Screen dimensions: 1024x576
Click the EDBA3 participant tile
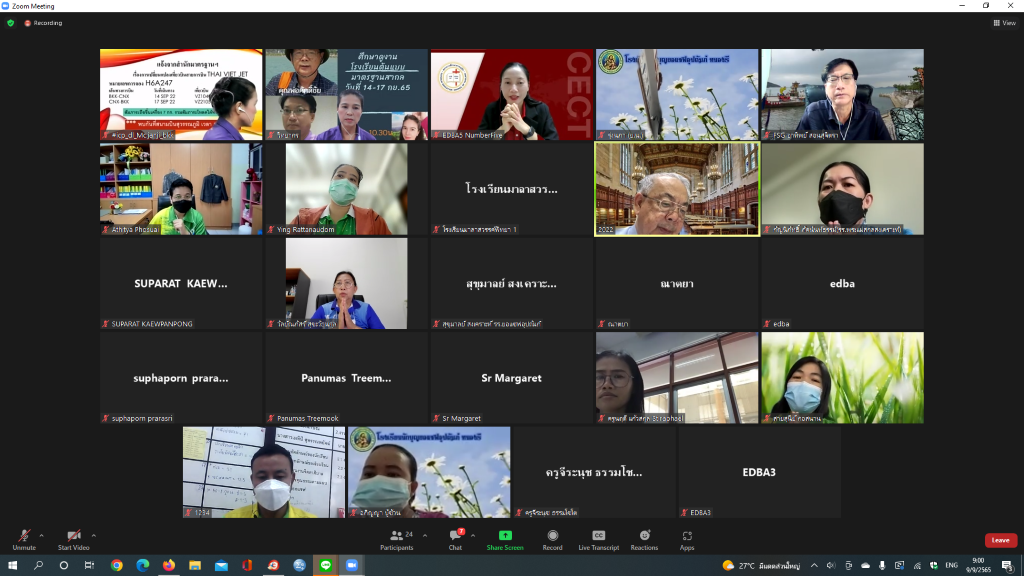(x=759, y=472)
